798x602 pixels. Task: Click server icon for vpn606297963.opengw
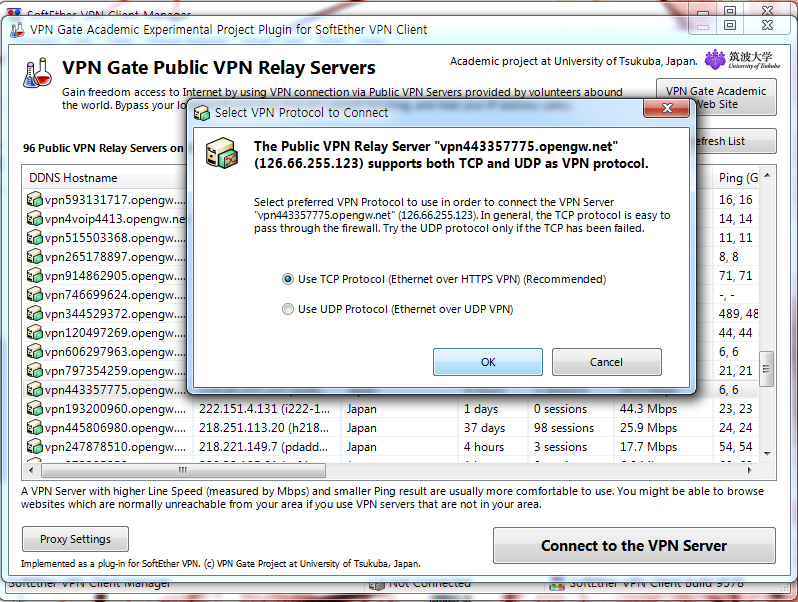coord(35,352)
